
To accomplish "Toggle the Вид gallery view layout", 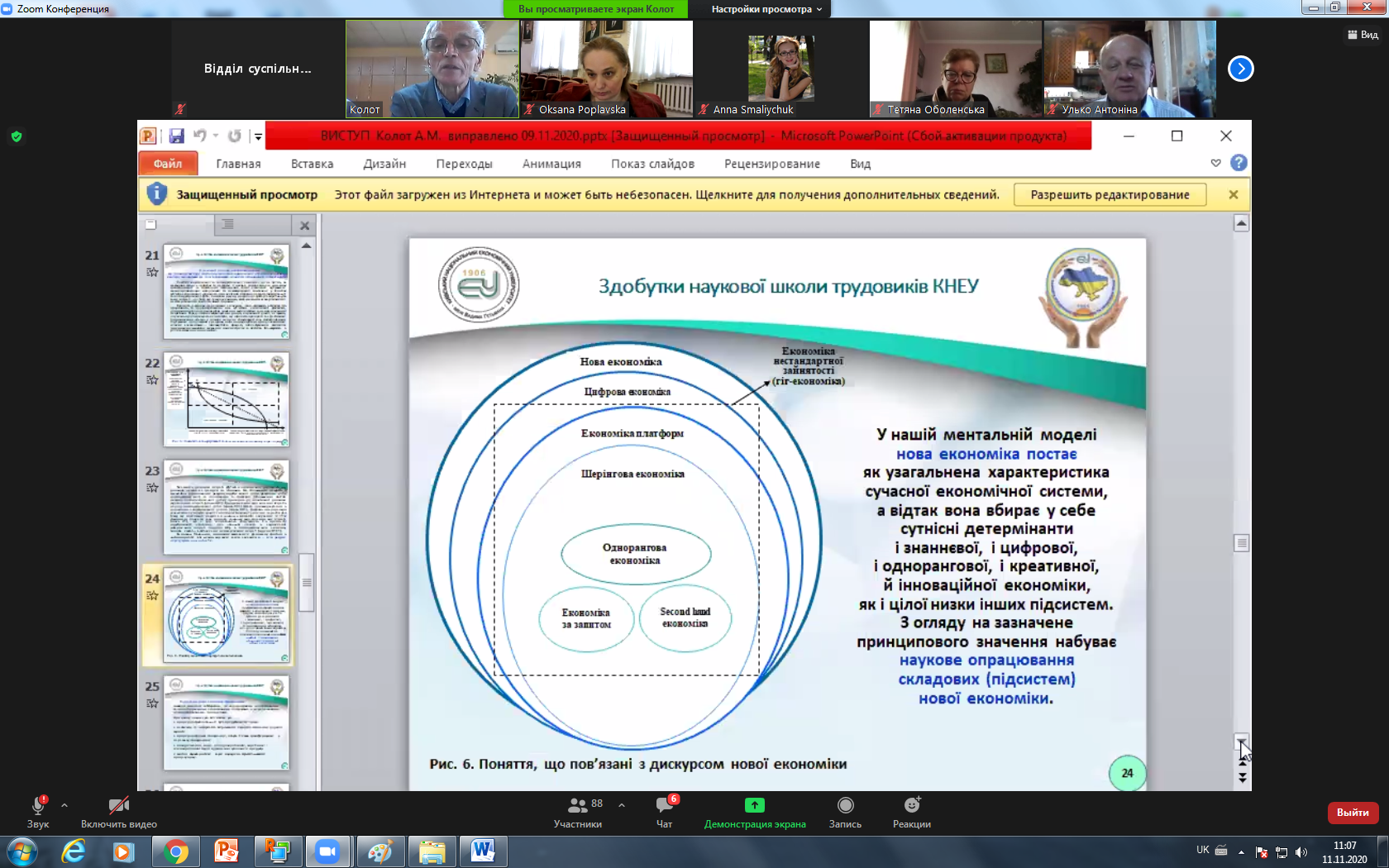I will point(1363,35).
